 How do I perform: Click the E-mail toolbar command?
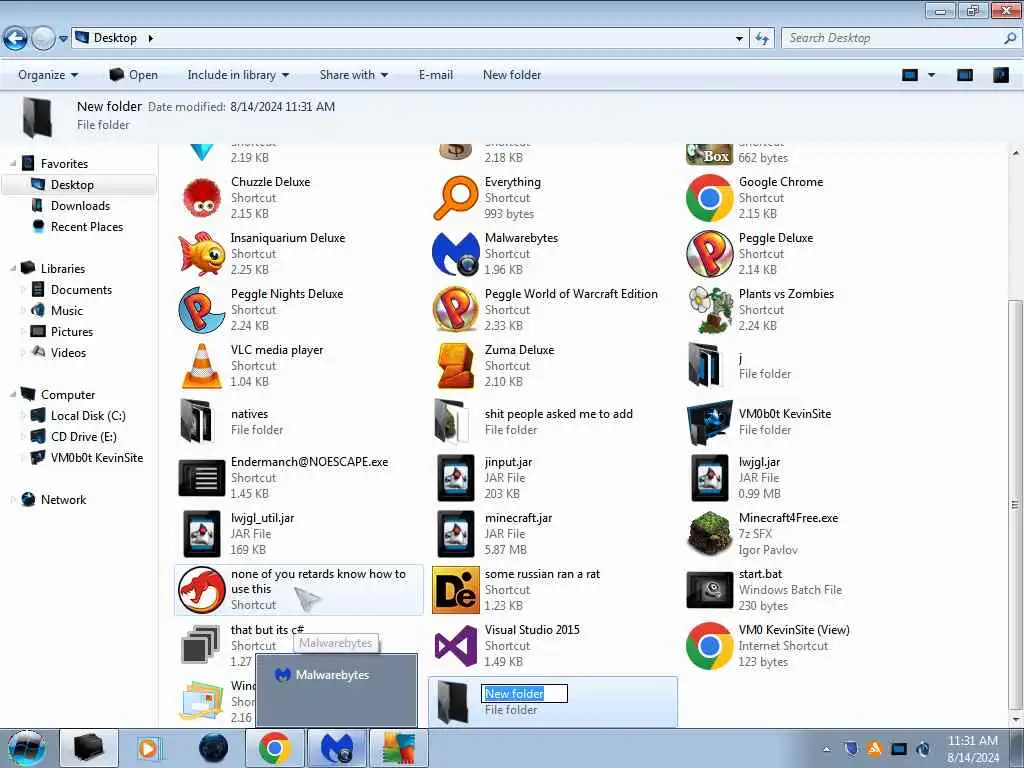click(x=436, y=75)
